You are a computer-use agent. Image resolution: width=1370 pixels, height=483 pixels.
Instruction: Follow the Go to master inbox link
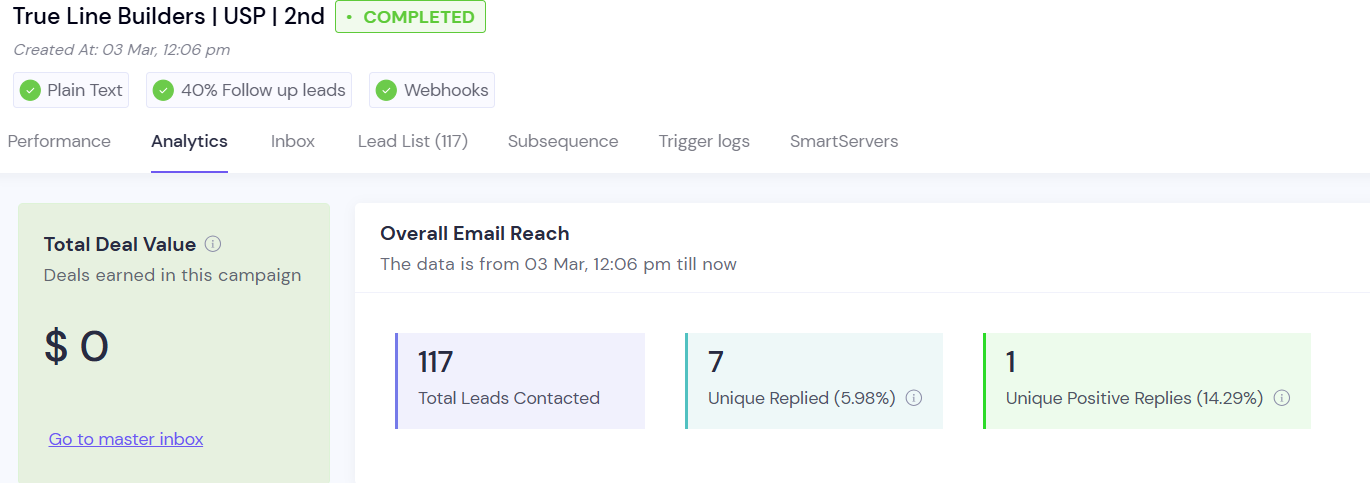click(126, 439)
